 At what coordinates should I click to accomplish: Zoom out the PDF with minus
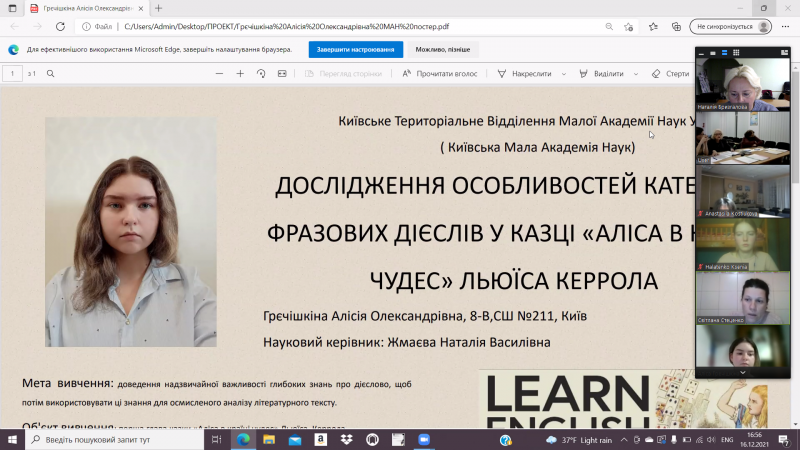coord(219,73)
